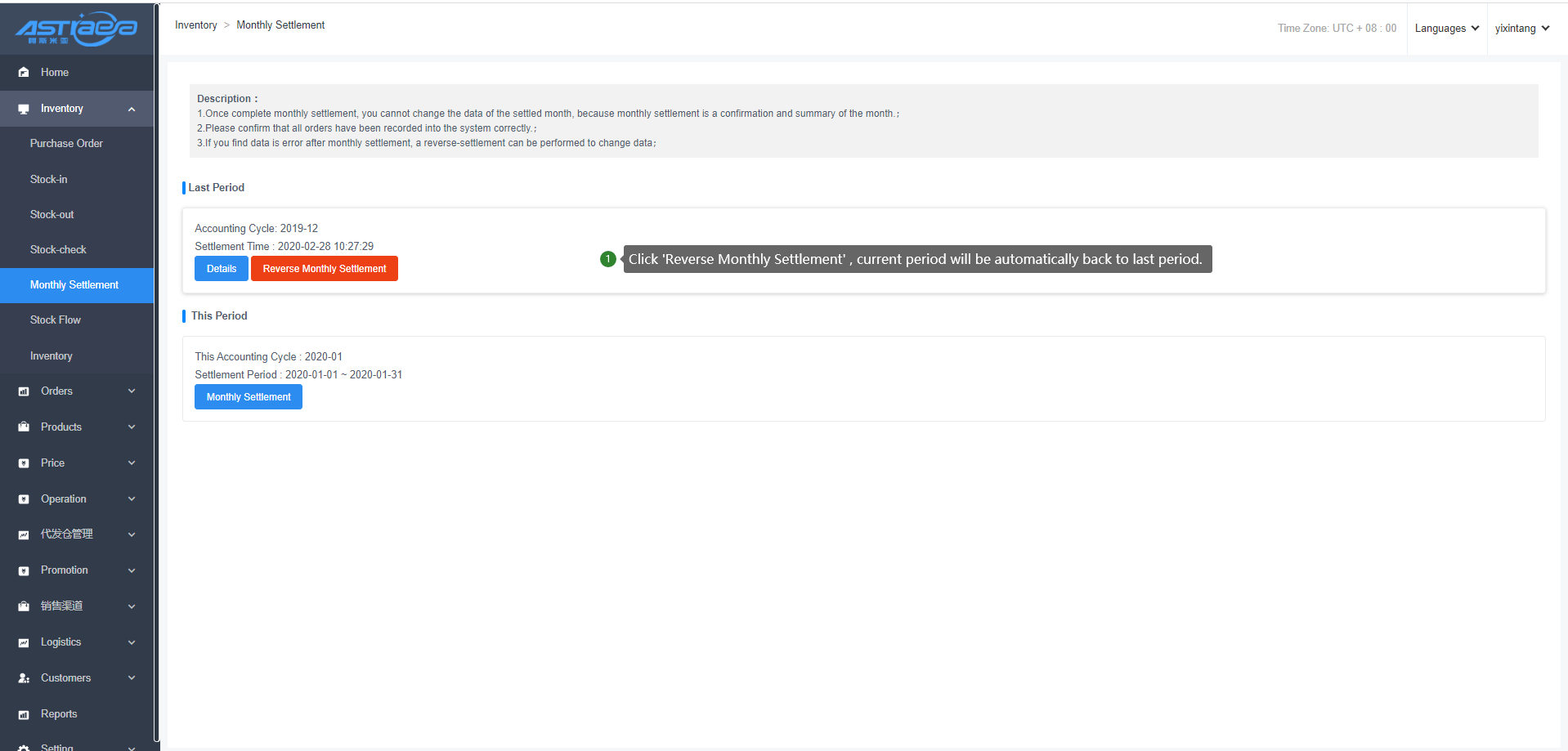Click the Logistics sidebar icon
Image resolution: width=1568 pixels, height=751 pixels.
(x=24, y=643)
